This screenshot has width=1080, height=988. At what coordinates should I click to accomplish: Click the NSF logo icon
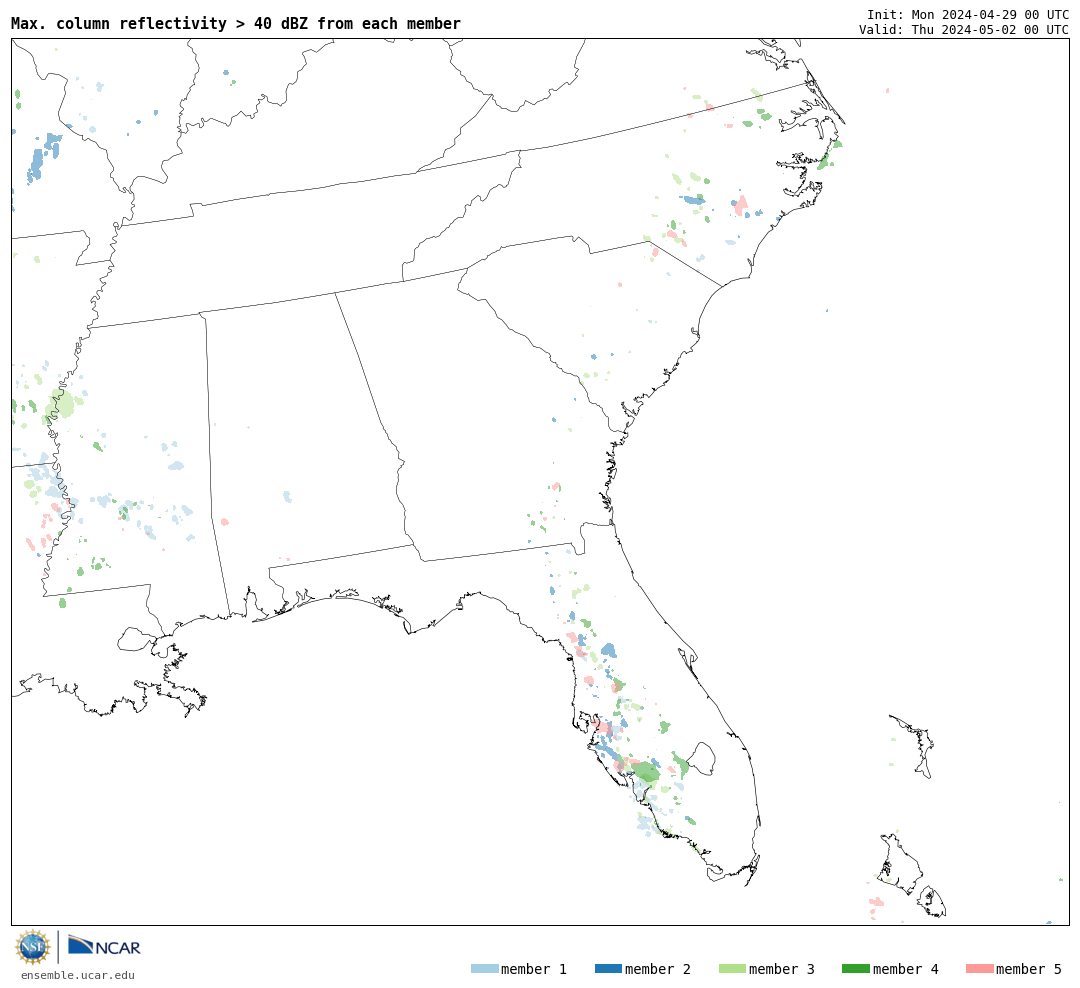point(32,947)
